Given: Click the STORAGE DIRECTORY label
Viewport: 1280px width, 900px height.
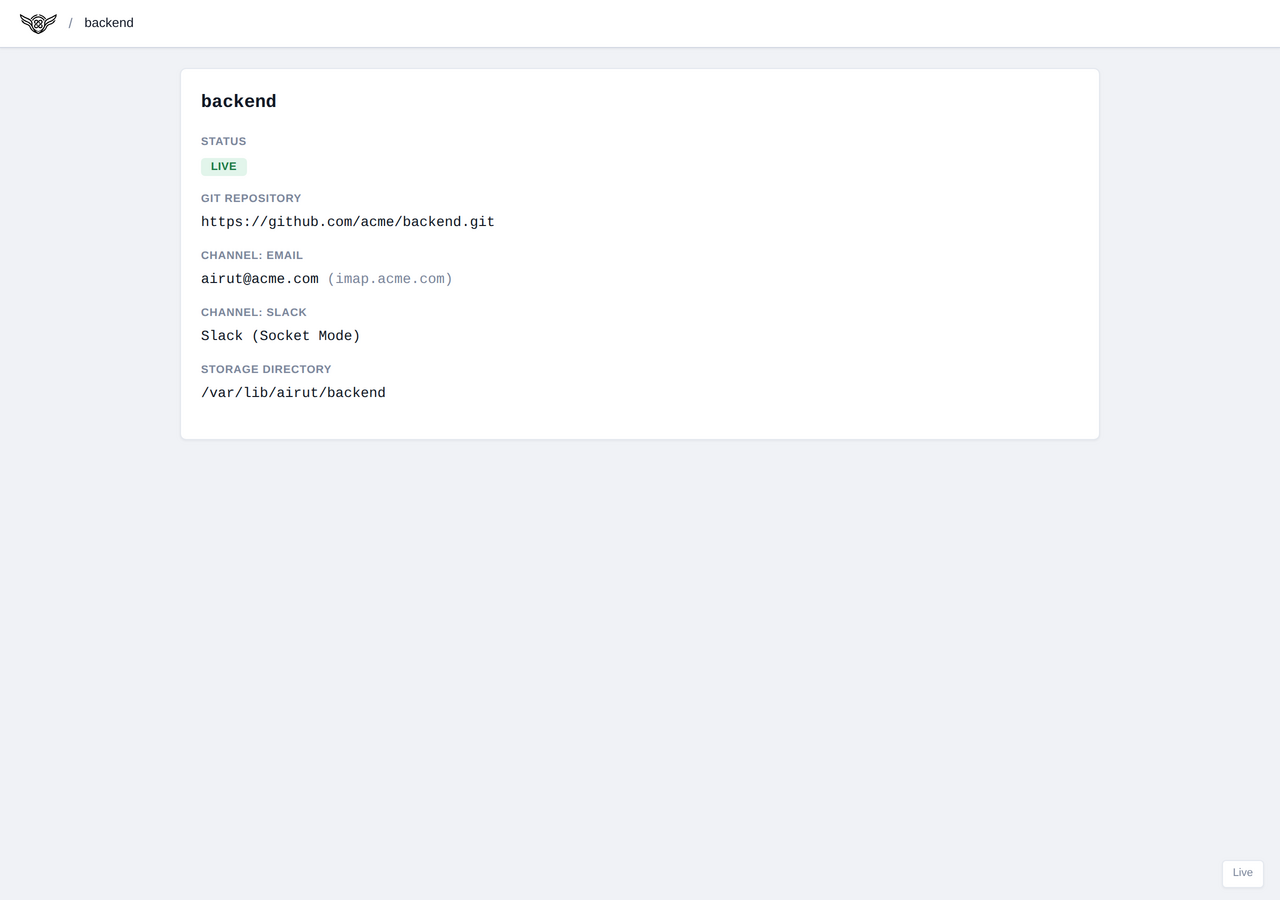Looking at the screenshot, I should (x=266, y=369).
